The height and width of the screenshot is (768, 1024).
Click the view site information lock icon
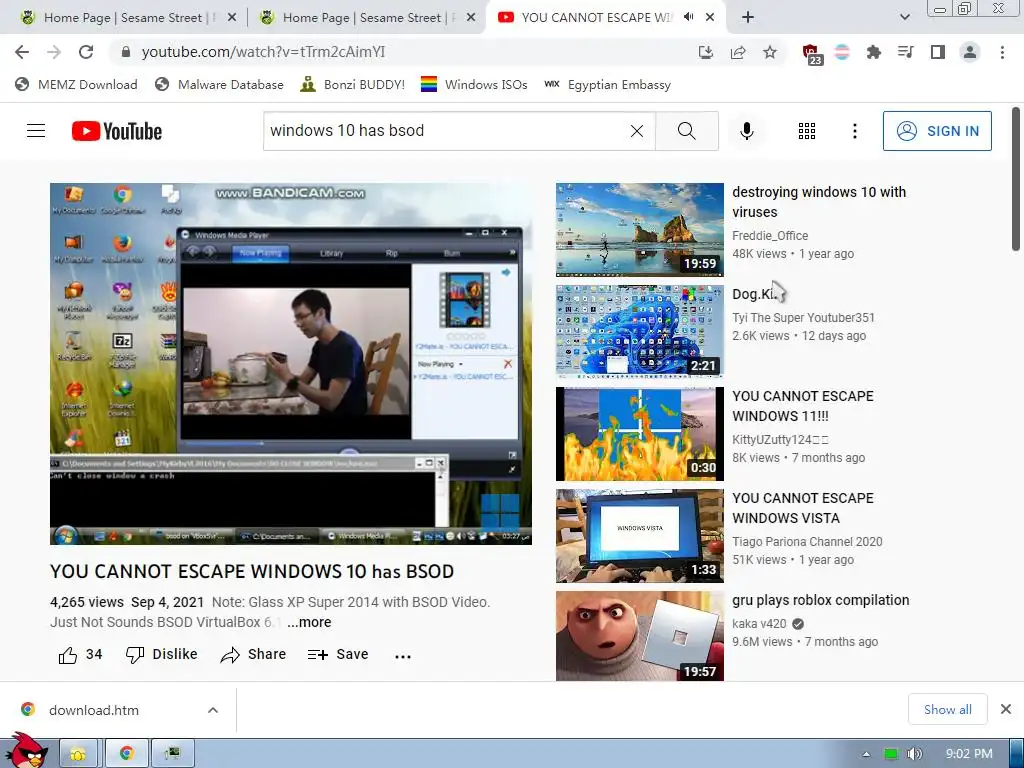point(126,52)
